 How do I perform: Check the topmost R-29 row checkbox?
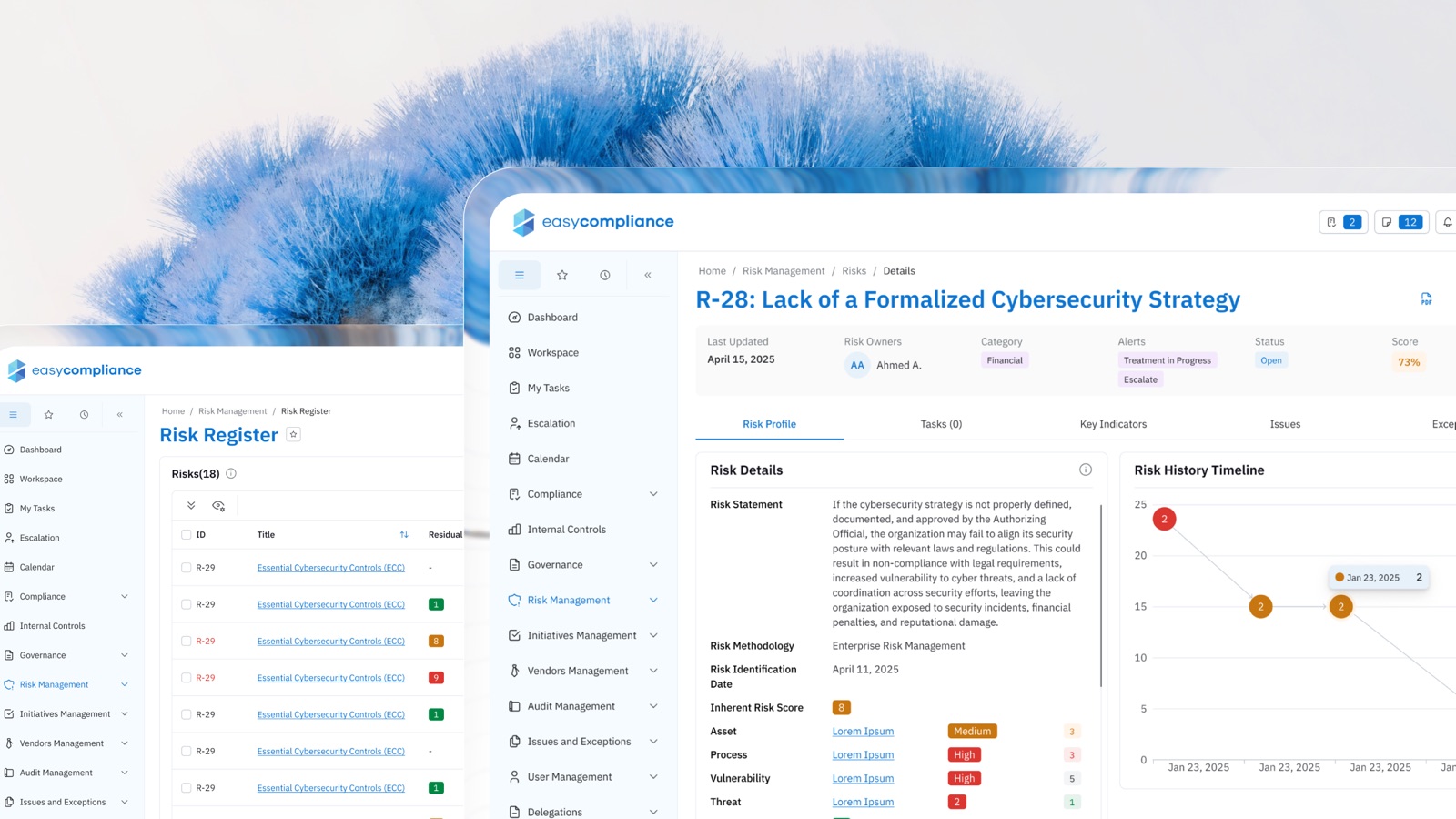[x=187, y=568]
